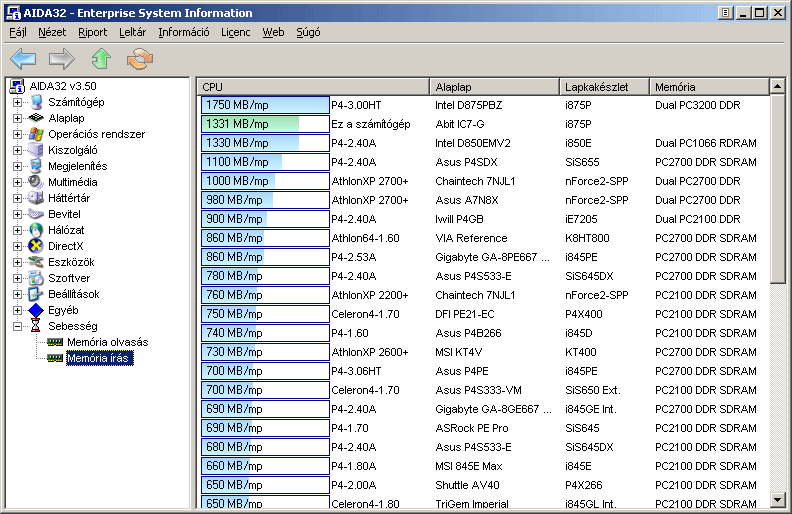This screenshot has height=514, width=792.
Task: Click the Eszközök devices icon
Action: click(x=36, y=262)
